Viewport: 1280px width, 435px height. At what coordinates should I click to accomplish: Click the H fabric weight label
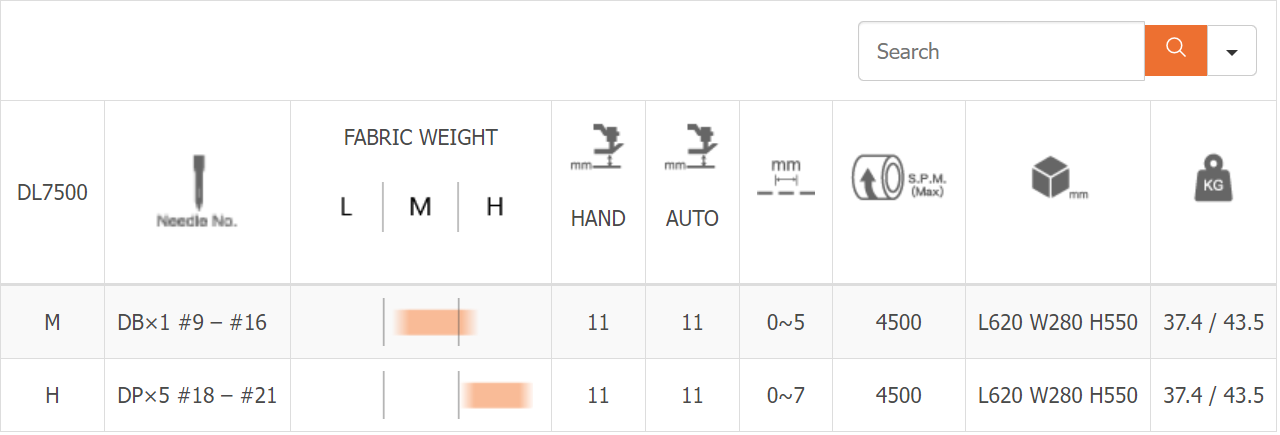pyautogui.click(x=494, y=207)
